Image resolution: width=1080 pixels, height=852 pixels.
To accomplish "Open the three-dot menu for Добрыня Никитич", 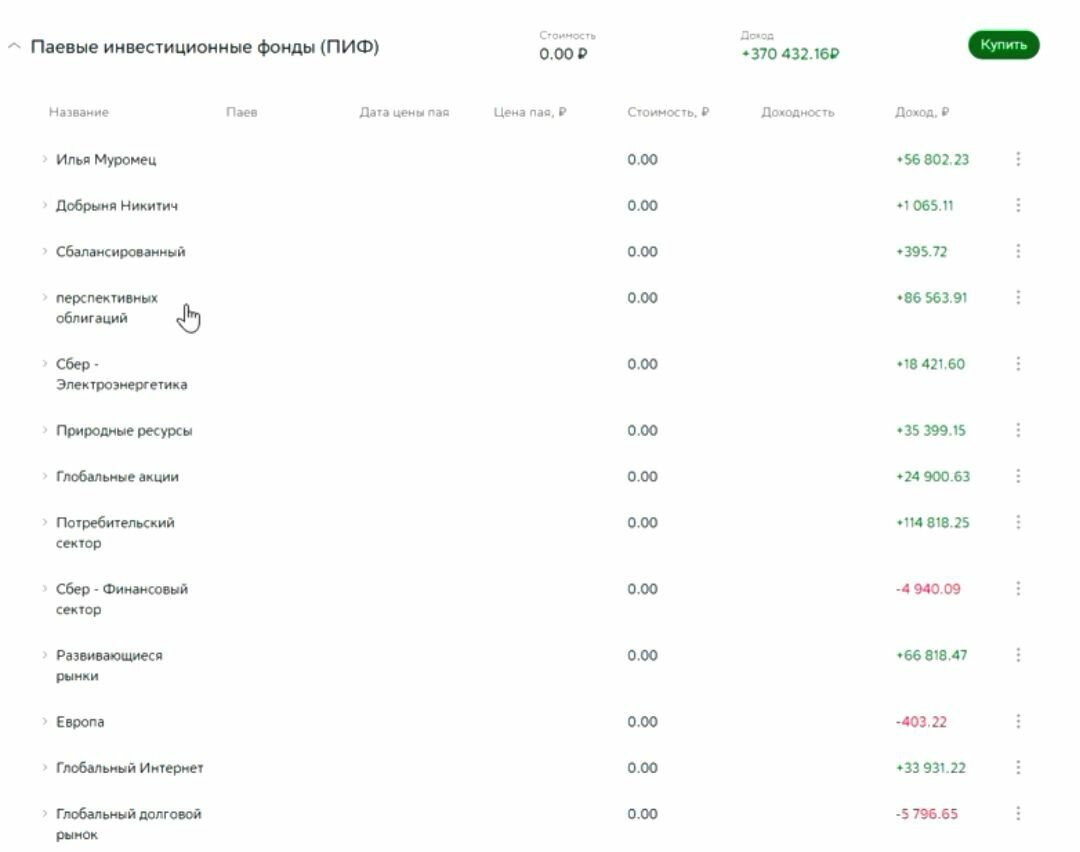I will 1018,205.
